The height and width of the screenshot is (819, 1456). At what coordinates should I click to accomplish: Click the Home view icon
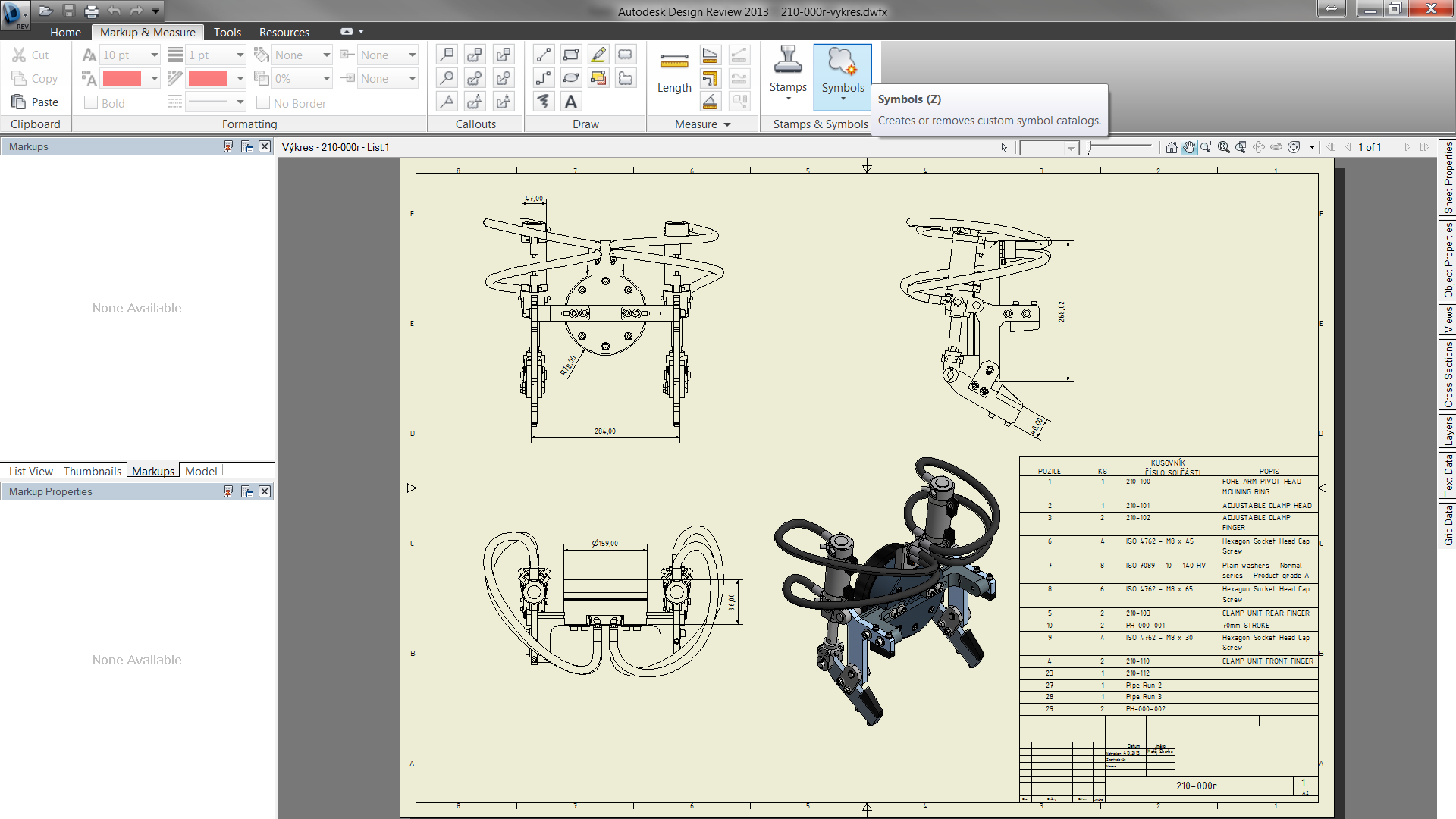click(1172, 147)
